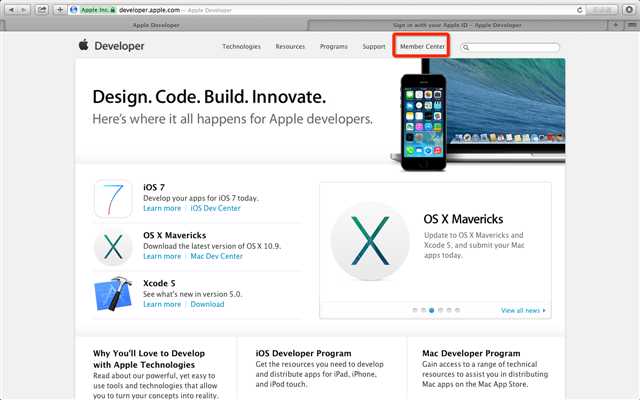Click the globe site icon in address bar

coord(74,10)
